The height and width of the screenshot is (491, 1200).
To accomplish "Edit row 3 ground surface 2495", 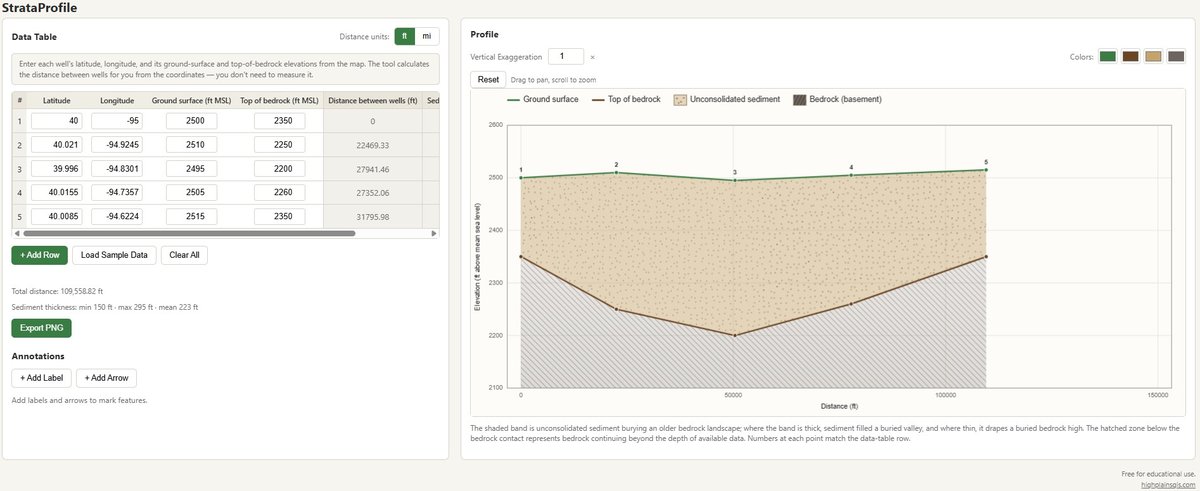I will tap(191, 169).
